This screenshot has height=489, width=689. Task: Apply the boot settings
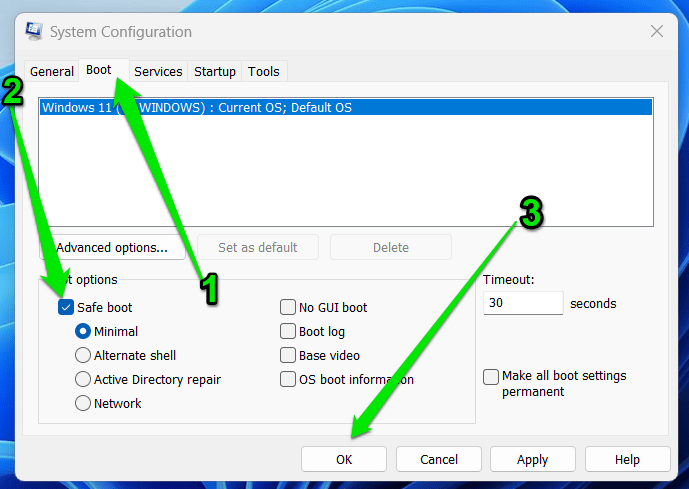tap(533, 460)
